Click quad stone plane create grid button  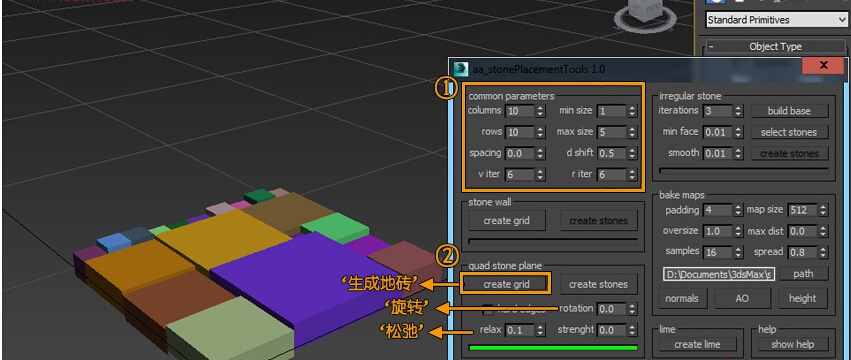[x=506, y=284]
